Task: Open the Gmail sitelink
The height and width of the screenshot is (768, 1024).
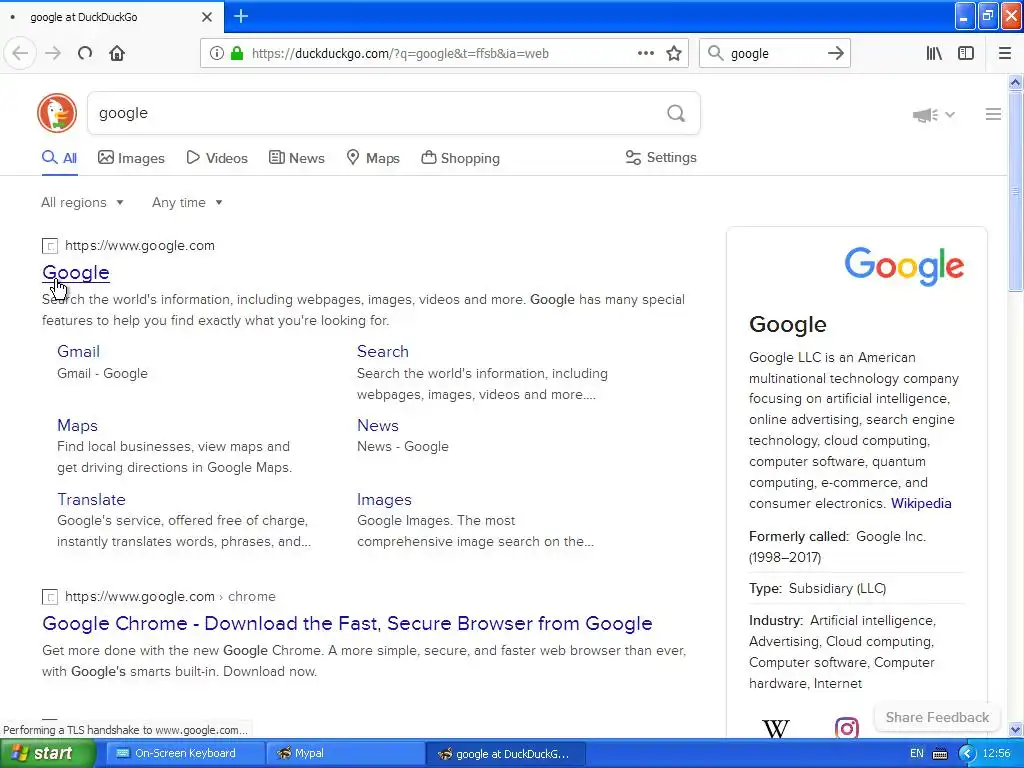Action: pyautogui.click(x=78, y=351)
